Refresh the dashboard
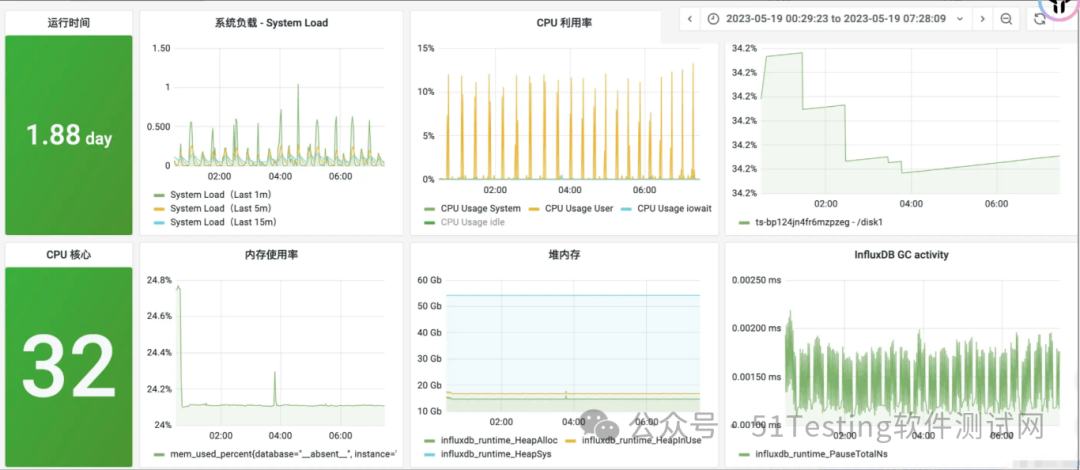 coord(1039,19)
